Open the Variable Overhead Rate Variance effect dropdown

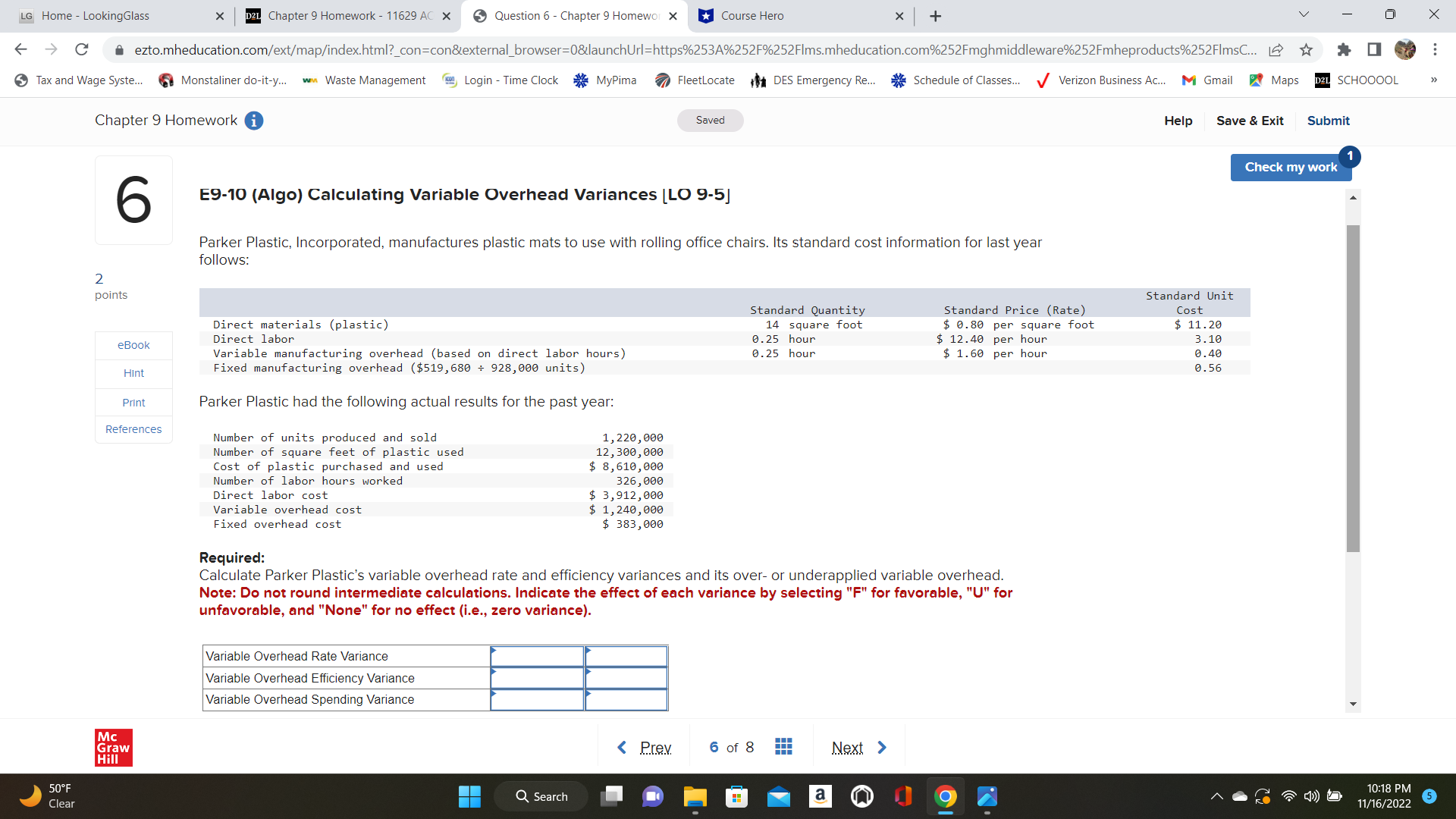[x=626, y=656]
